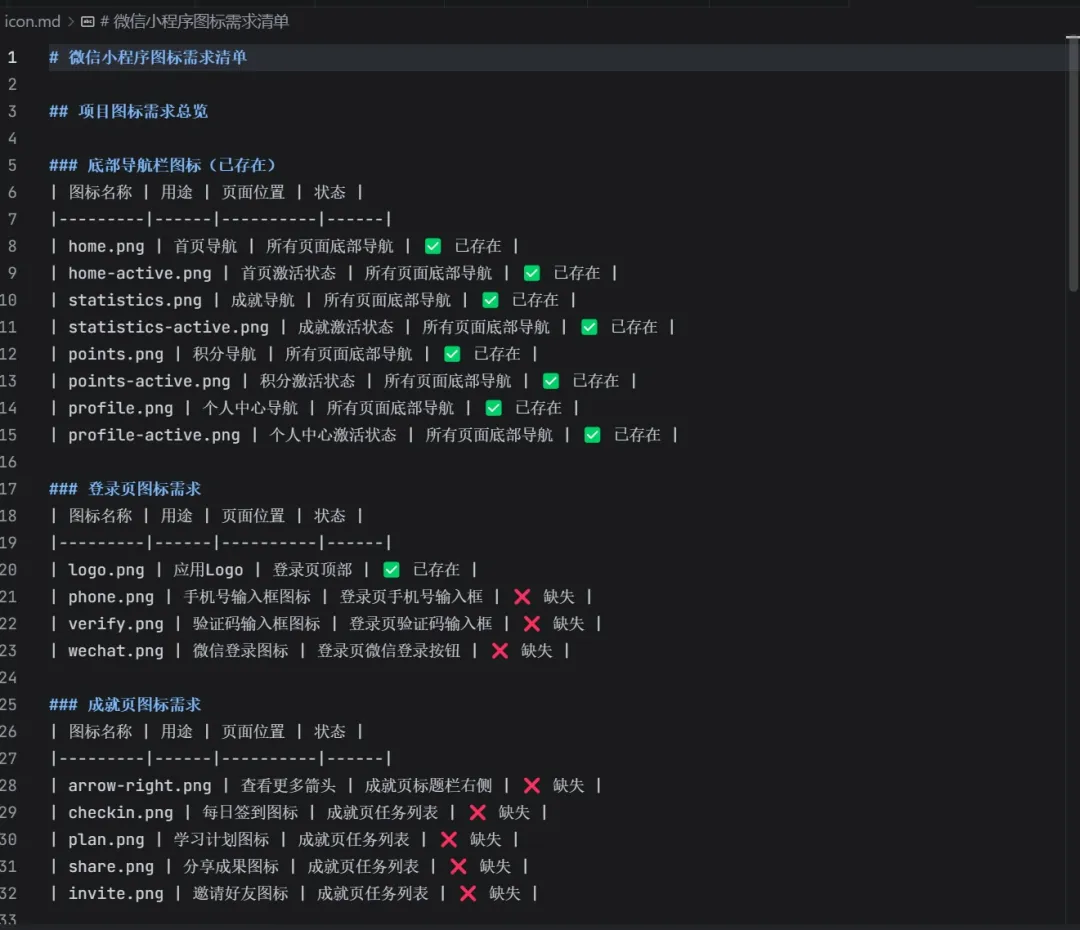Screen dimensions: 1080x930
Task: Click the text plan.png
Action: (106, 839)
